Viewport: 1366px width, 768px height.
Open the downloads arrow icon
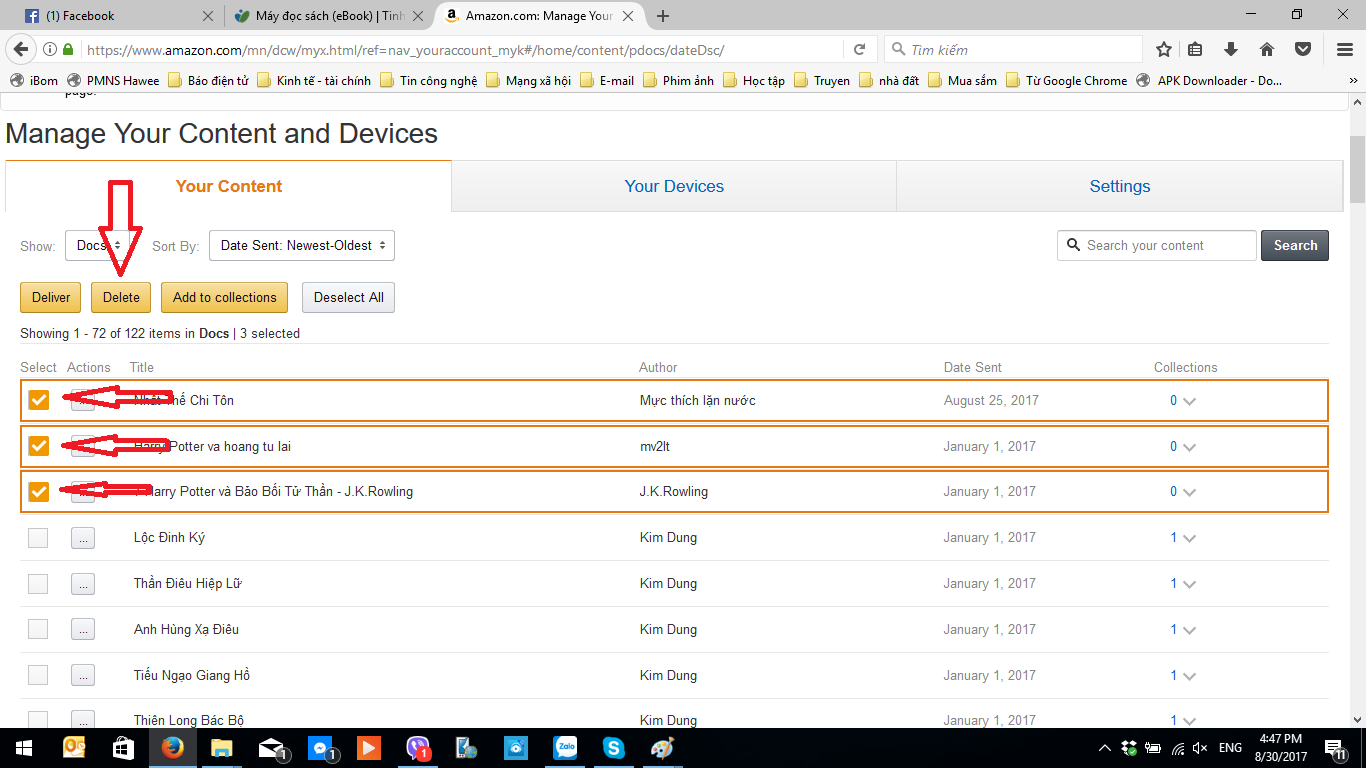click(x=1231, y=49)
